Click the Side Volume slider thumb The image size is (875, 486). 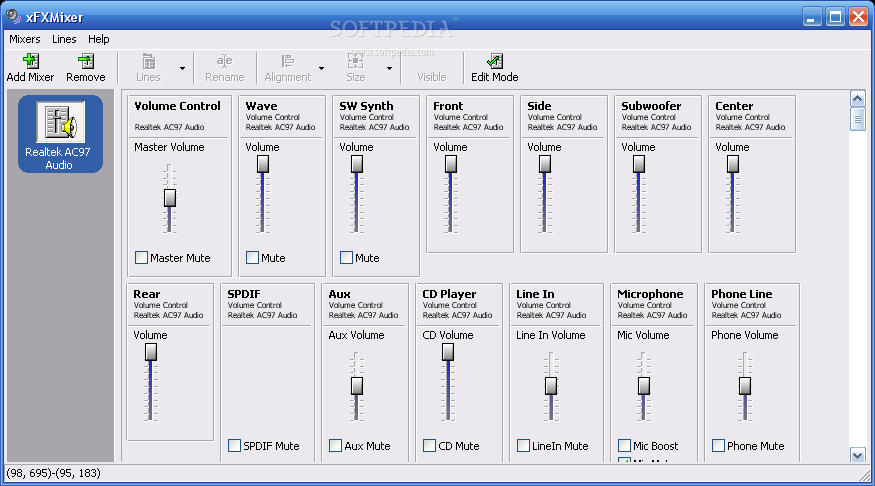[x=545, y=164]
